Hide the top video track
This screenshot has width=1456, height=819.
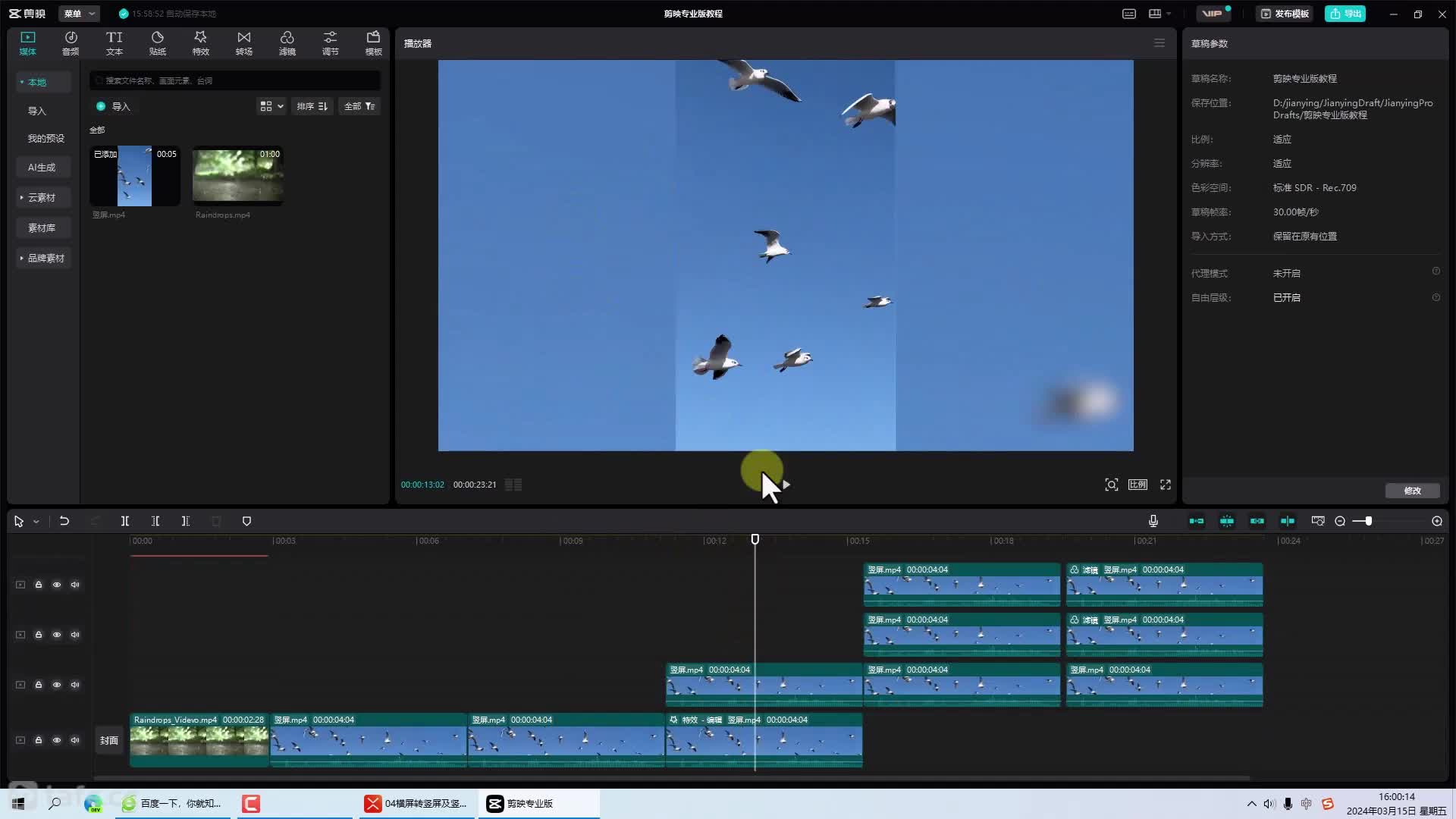click(x=57, y=585)
